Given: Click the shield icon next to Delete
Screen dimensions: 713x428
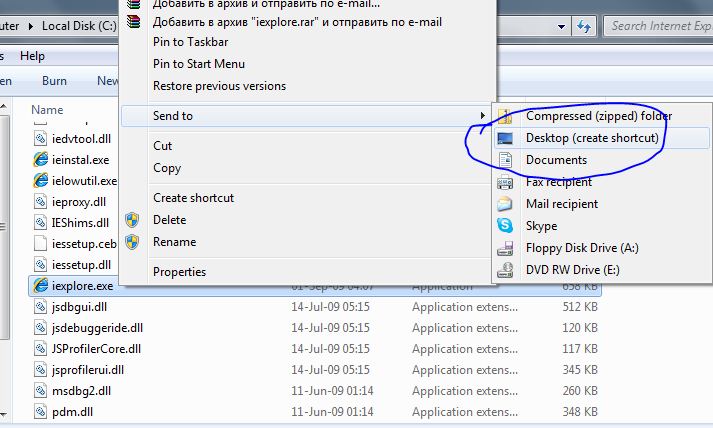Looking at the screenshot, I should [x=132, y=220].
